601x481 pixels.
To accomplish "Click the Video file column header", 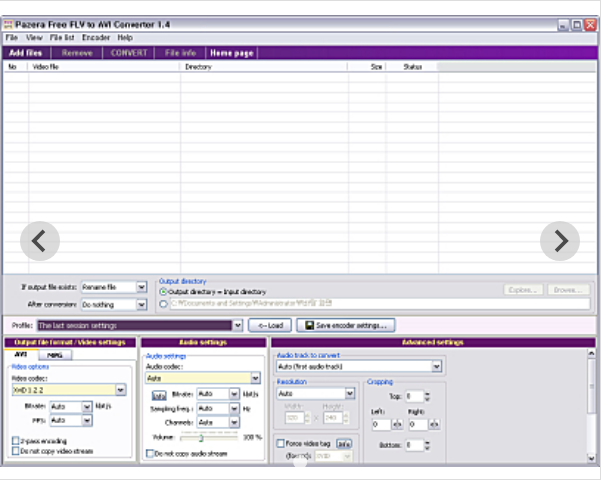I will (x=103, y=67).
